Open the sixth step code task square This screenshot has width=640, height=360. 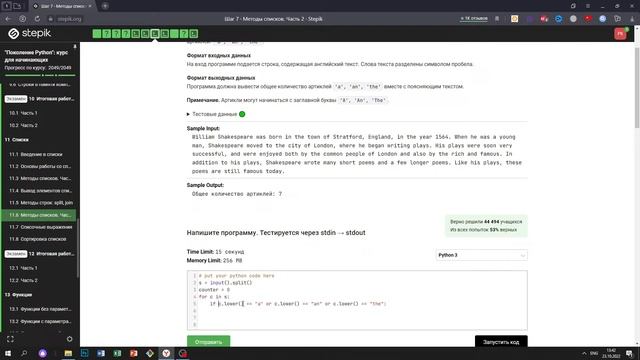(145, 33)
